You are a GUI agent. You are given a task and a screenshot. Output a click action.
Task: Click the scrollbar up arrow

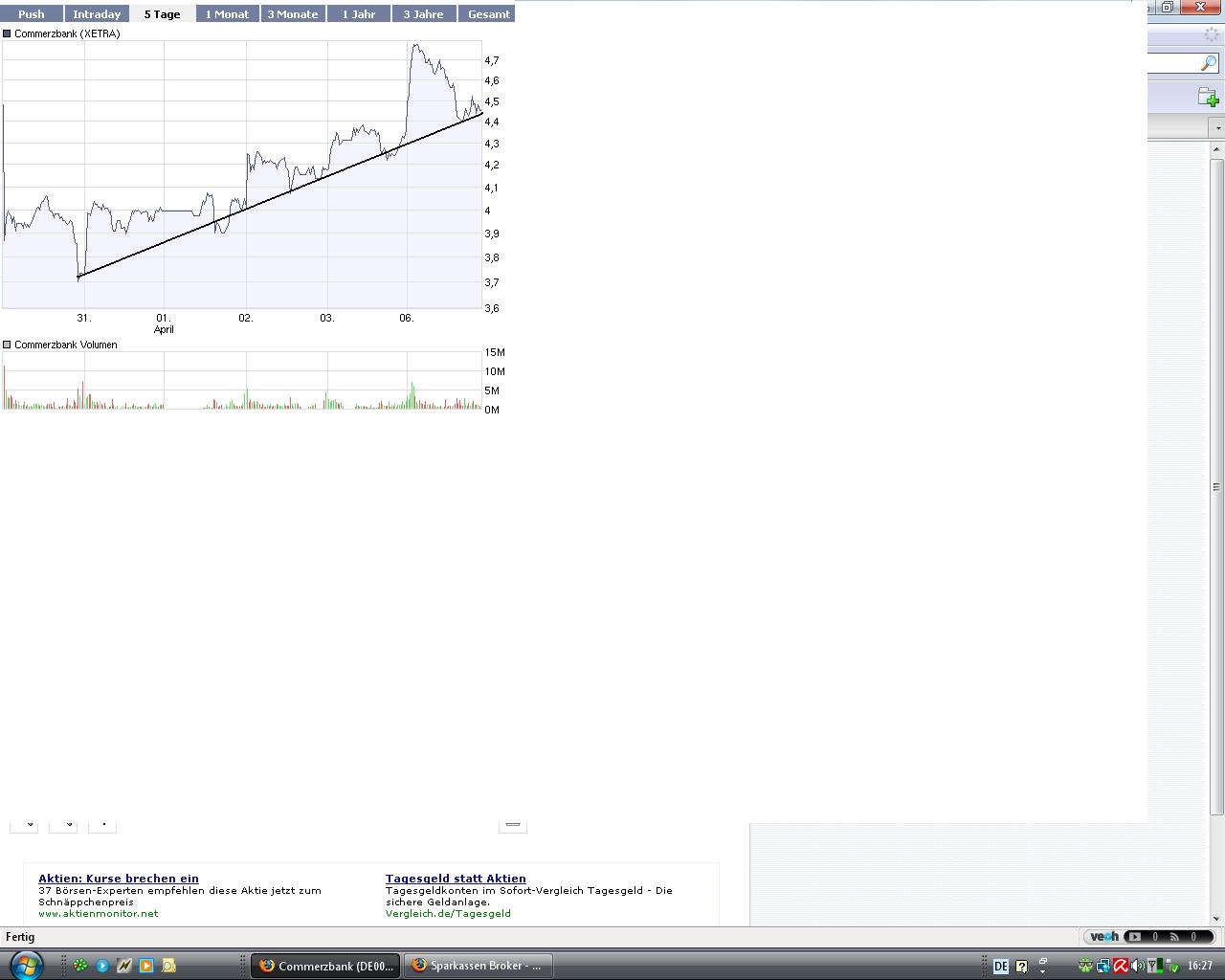pos(1217,149)
